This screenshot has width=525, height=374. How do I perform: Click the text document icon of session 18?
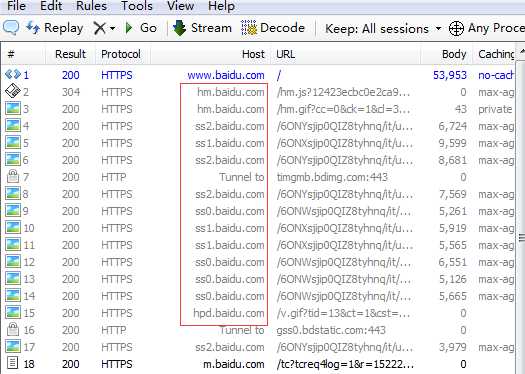(x=13, y=364)
